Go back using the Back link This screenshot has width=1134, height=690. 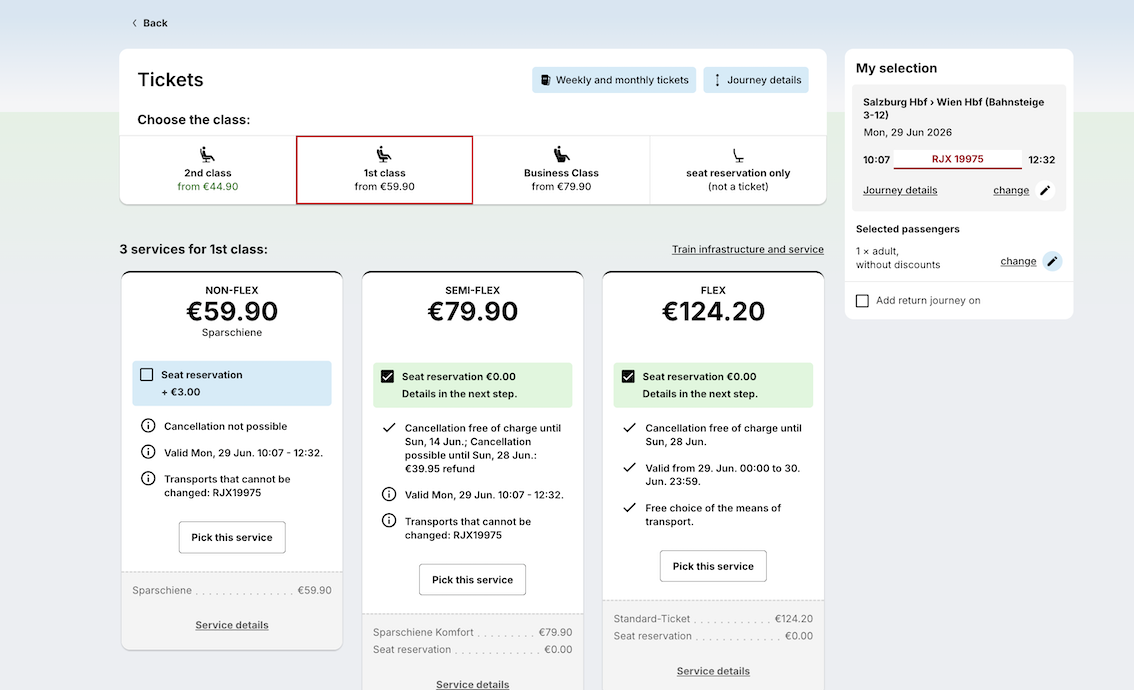point(149,23)
